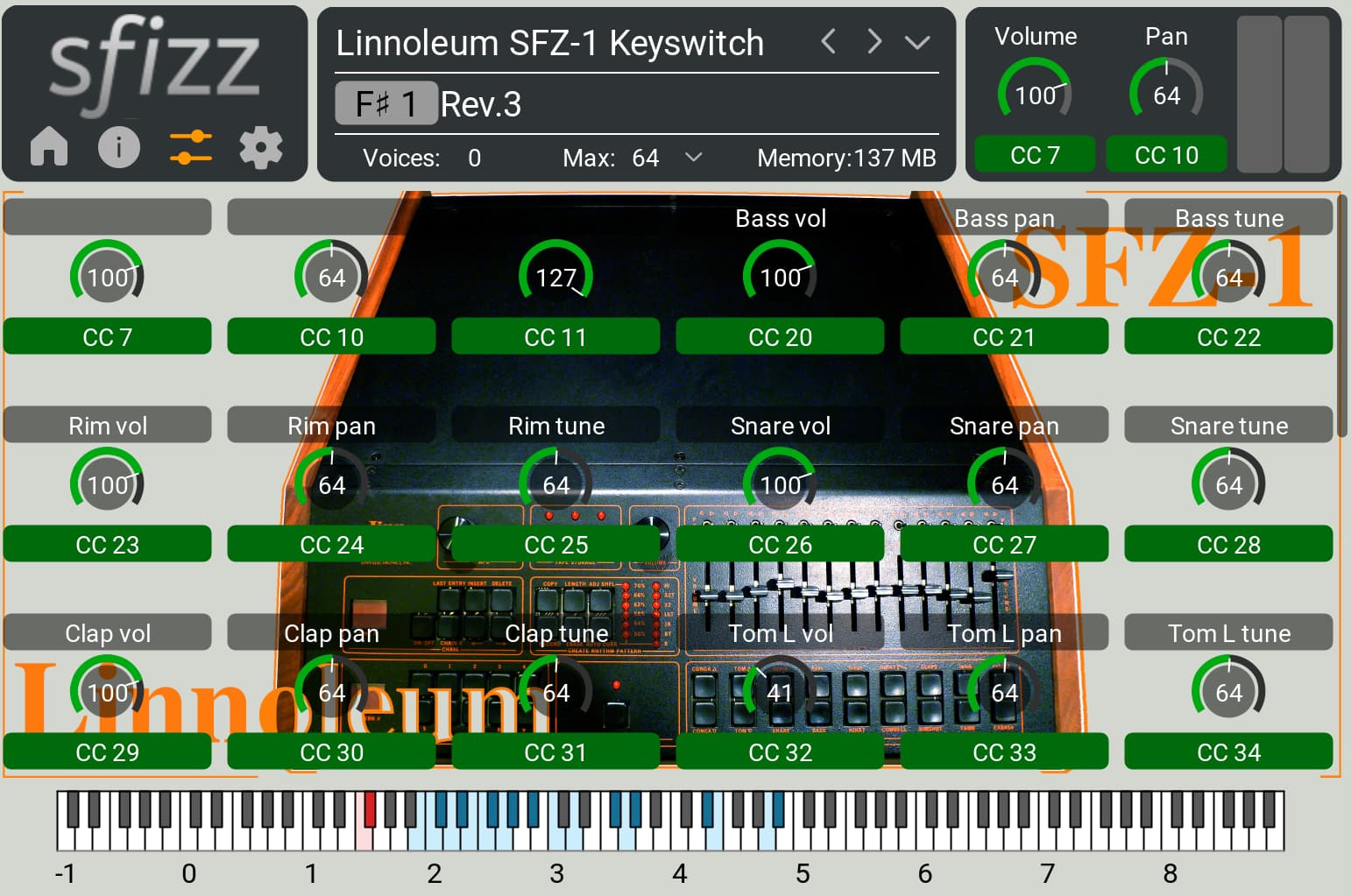Click the F#1 keyswitch badge
The image size is (1351, 896).
coord(386,103)
